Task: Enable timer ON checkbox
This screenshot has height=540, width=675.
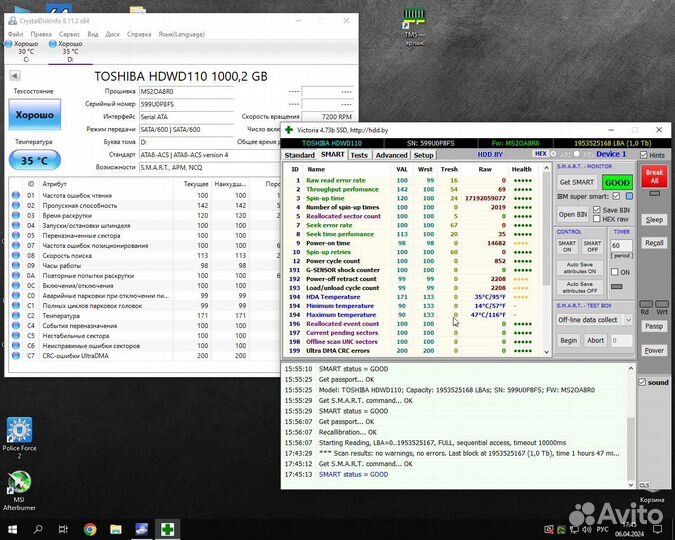Action: [x=615, y=272]
